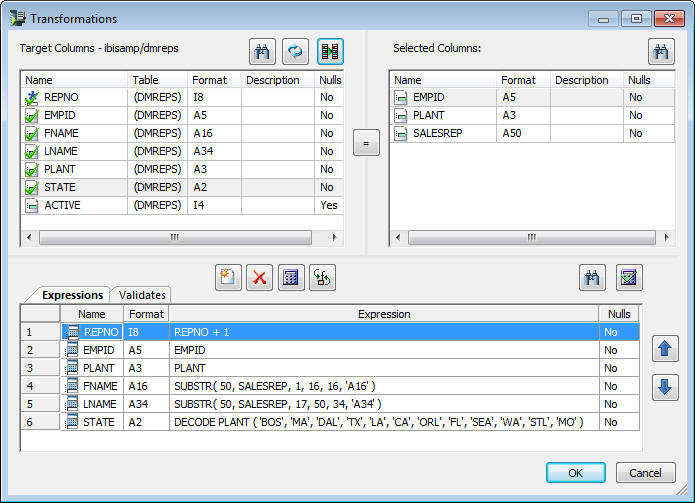Click EMPID column icon in Selected Columns
This screenshot has width=695, height=503.
(x=401, y=97)
